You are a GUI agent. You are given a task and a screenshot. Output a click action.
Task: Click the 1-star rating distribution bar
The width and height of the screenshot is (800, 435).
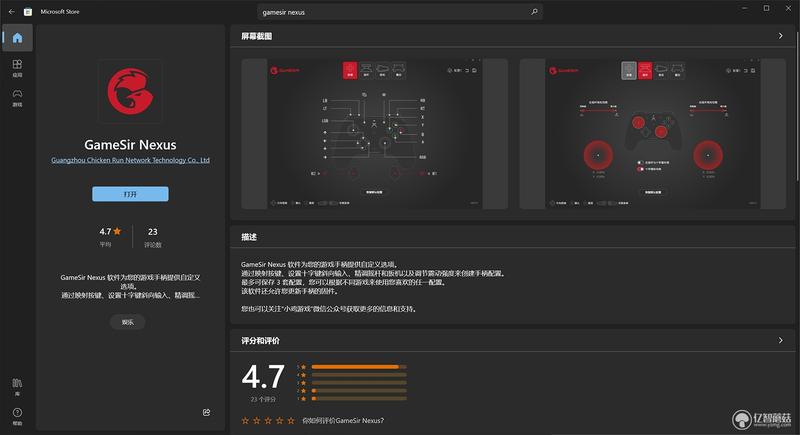tap(359, 398)
